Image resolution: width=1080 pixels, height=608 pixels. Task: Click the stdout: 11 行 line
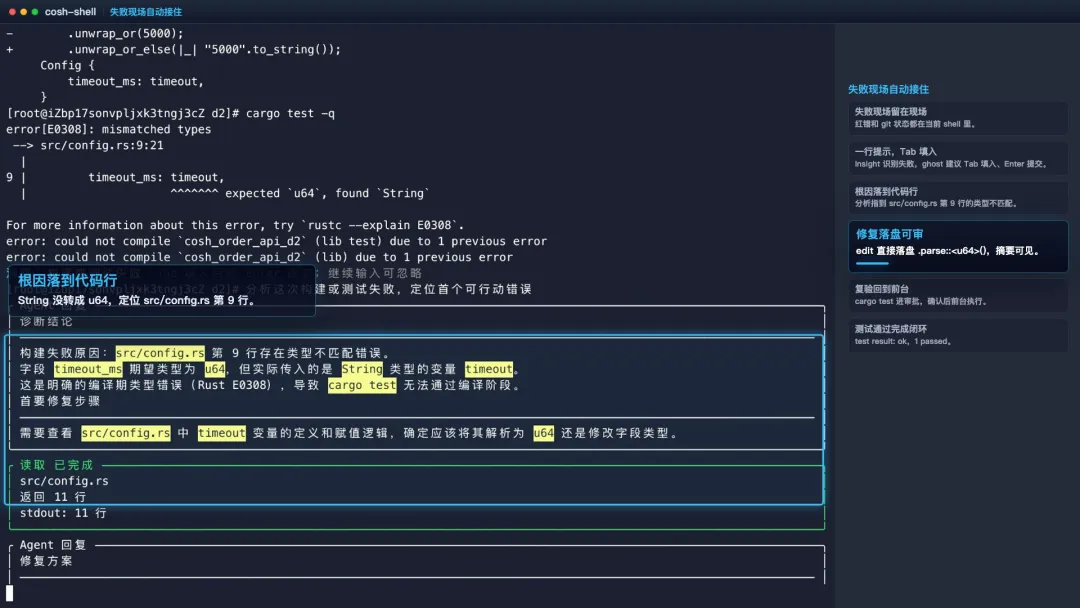pyautogui.click(x=63, y=513)
